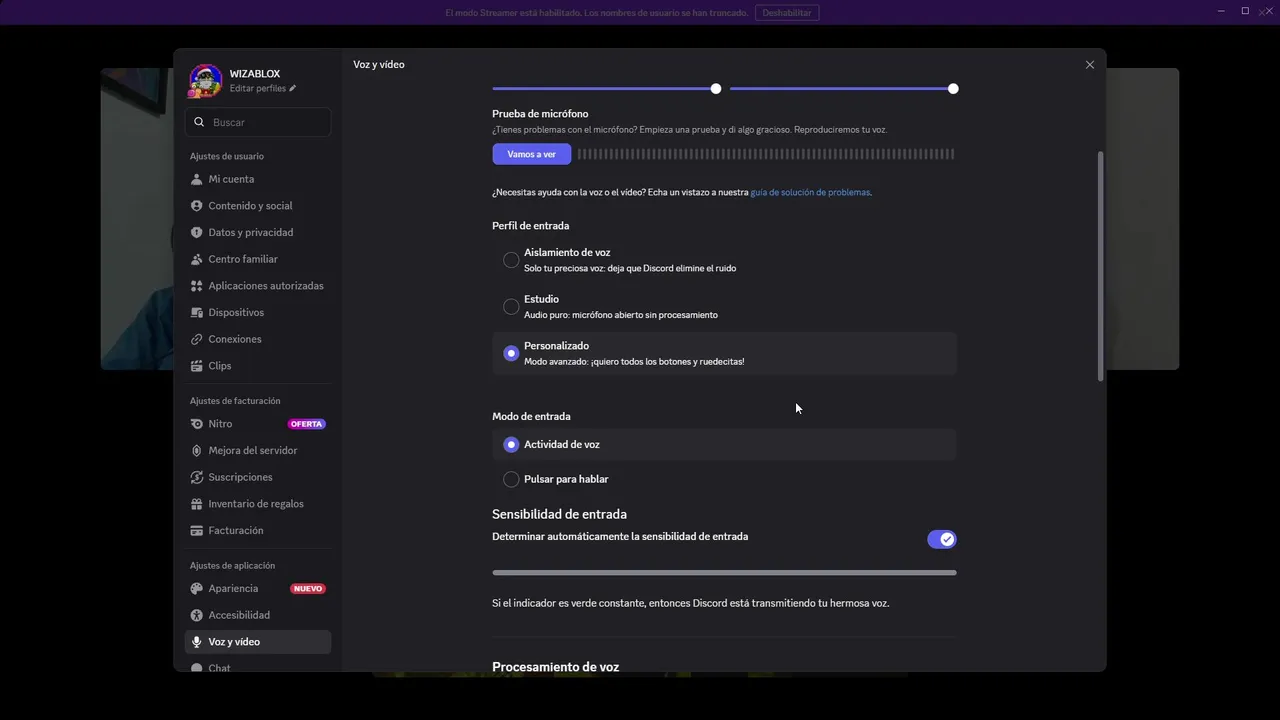Viewport: 1280px width, 720px height.
Task: Open Centro familiar settings
Action: pos(258,259)
